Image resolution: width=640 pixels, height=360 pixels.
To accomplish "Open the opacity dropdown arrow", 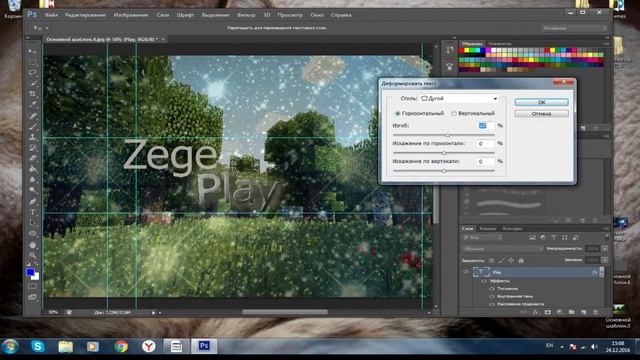I will (x=604, y=249).
